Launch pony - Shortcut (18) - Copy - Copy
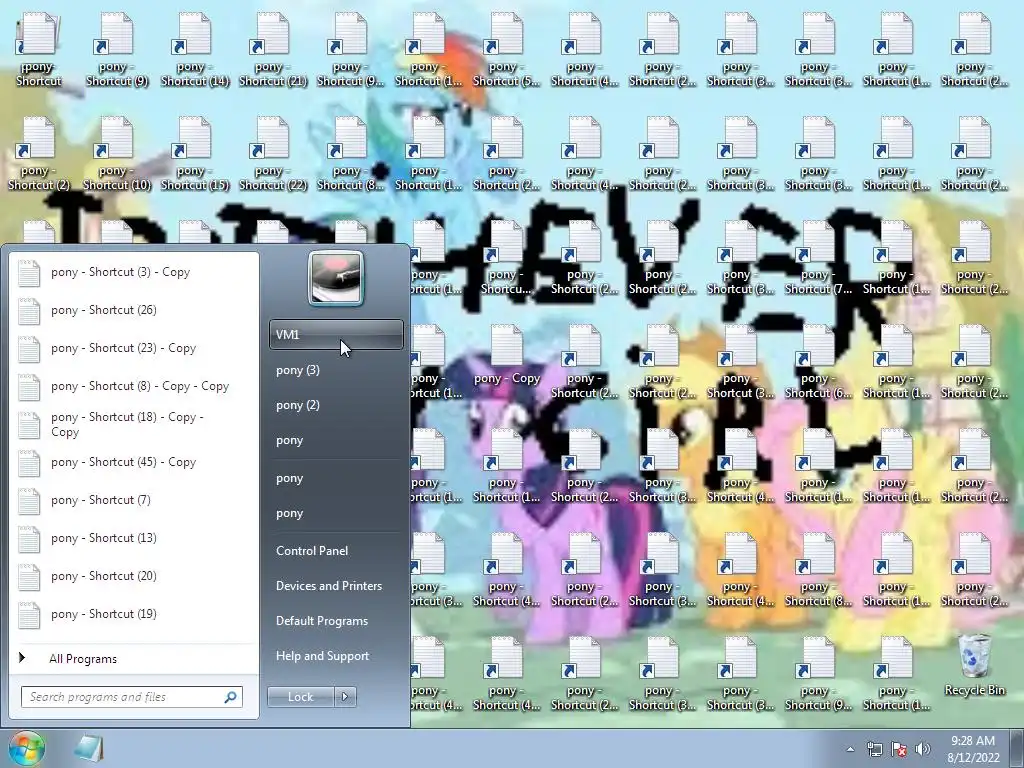The height and width of the screenshot is (768, 1024). [134, 424]
